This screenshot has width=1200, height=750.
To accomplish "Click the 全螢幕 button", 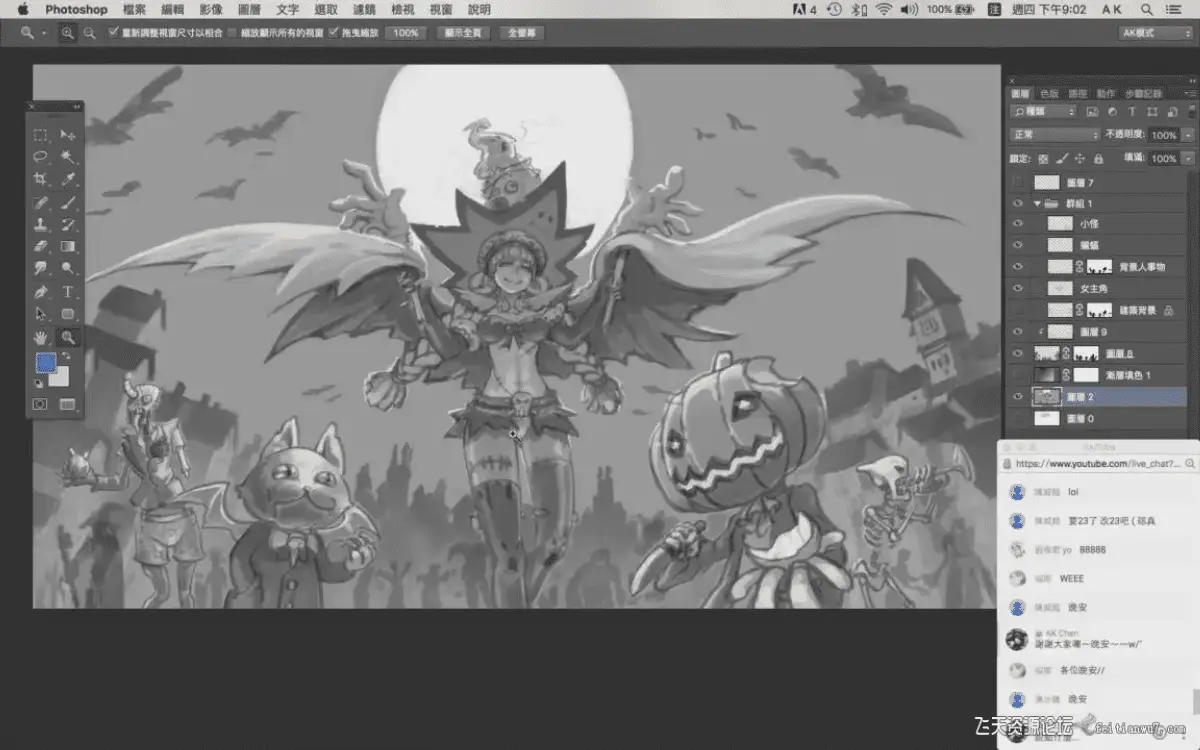I will pos(522,33).
